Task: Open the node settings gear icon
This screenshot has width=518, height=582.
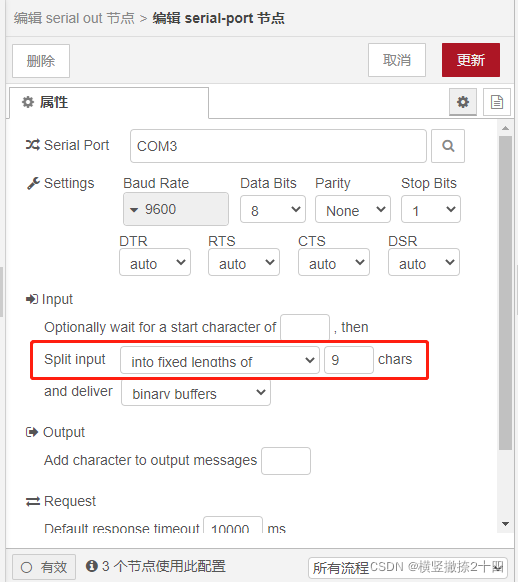Action: point(463,102)
